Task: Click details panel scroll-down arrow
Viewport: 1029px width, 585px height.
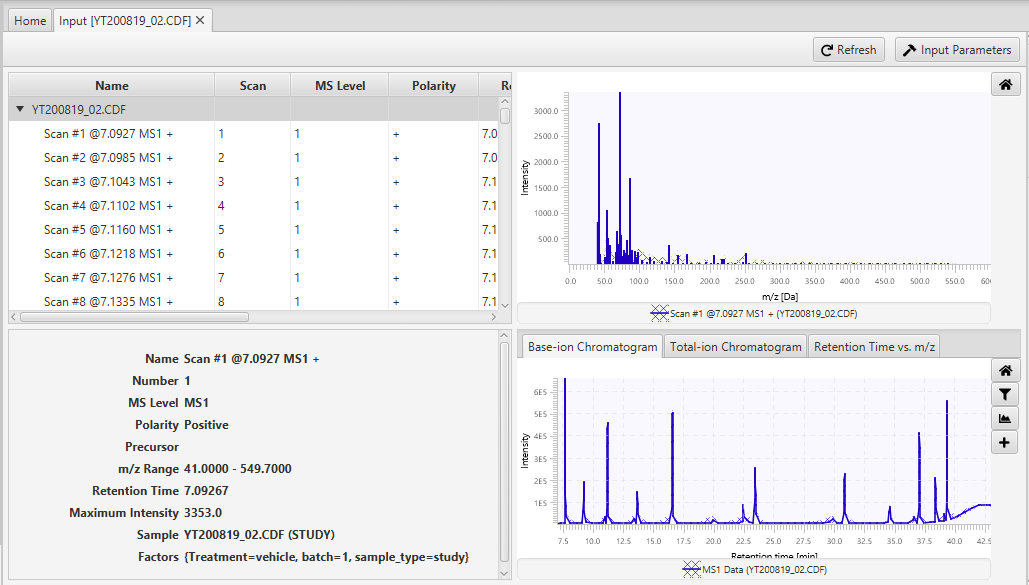Action: [x=504, y=573]
